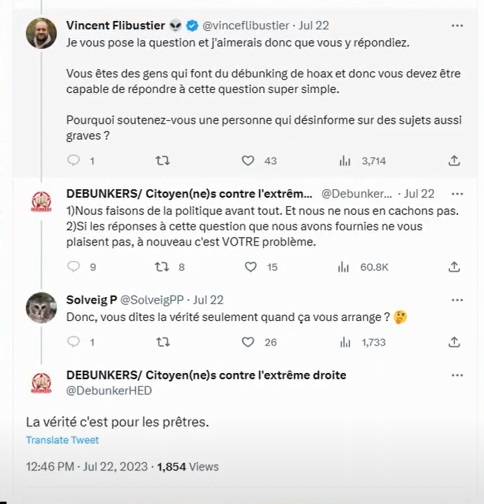
Task: Share Solveig P's tweet
Action: point(454,342)
